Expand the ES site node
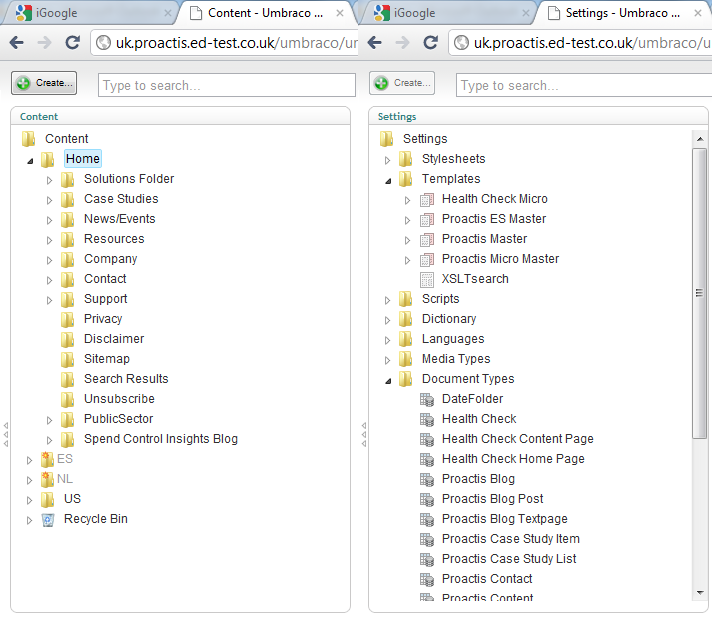Viewport: 712px width, 617px height. click(29, 460)
